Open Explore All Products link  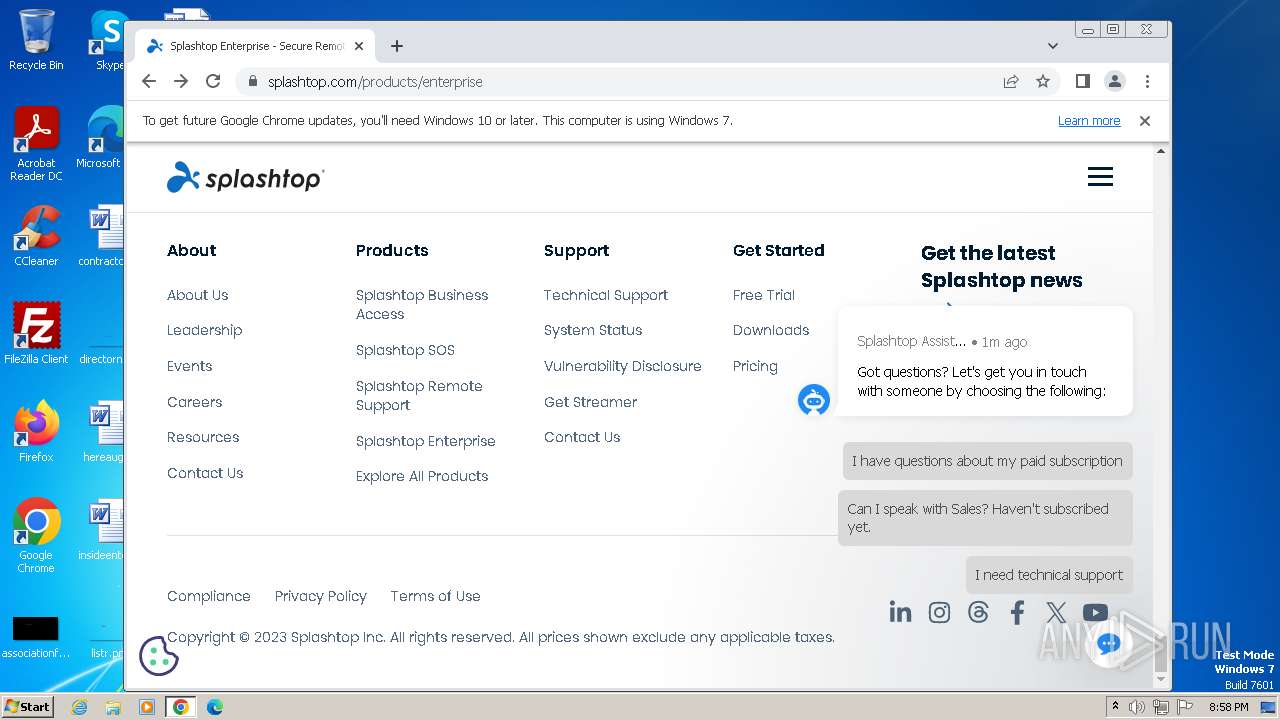(x=422, y=476)
